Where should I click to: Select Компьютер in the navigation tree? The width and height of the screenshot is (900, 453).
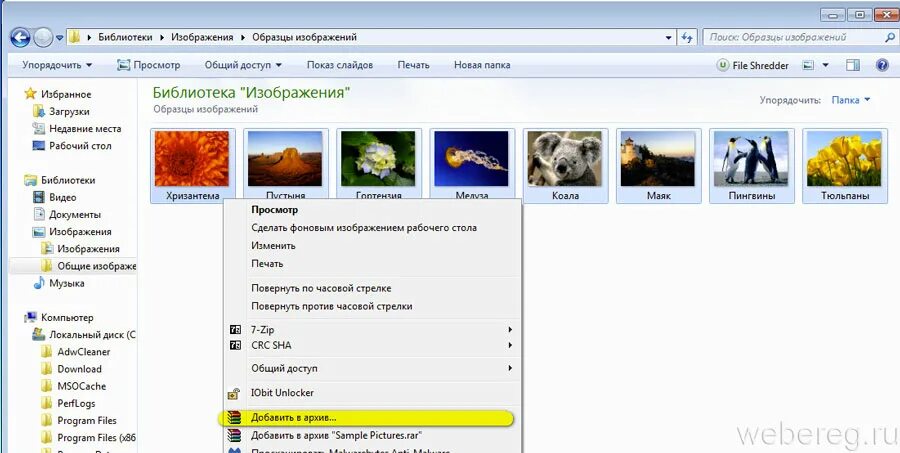click(59, 318)
